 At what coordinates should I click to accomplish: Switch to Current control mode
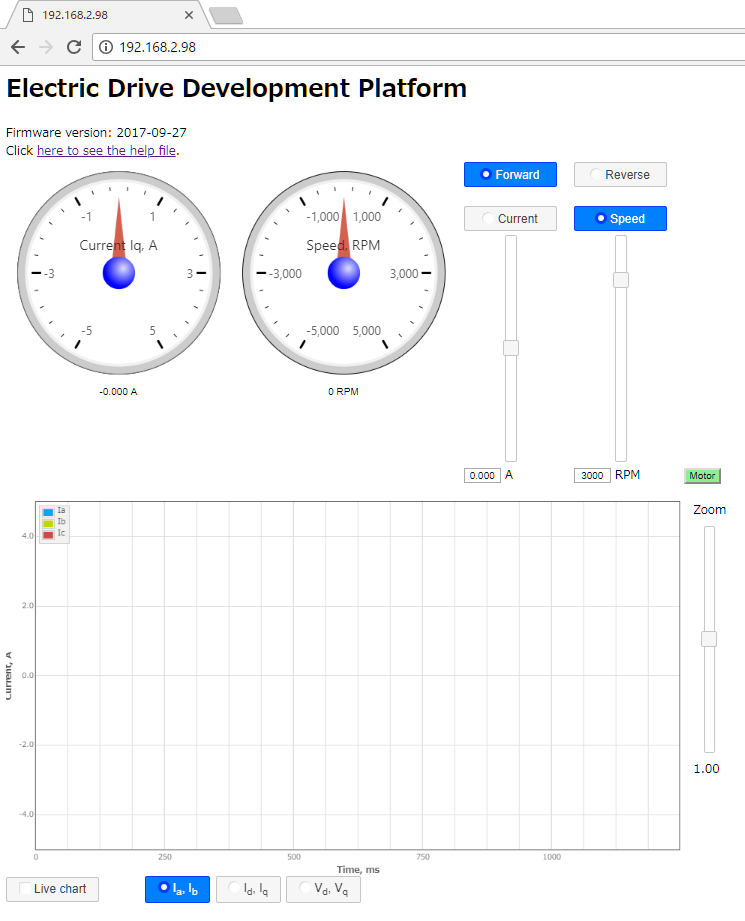[510, 219]
